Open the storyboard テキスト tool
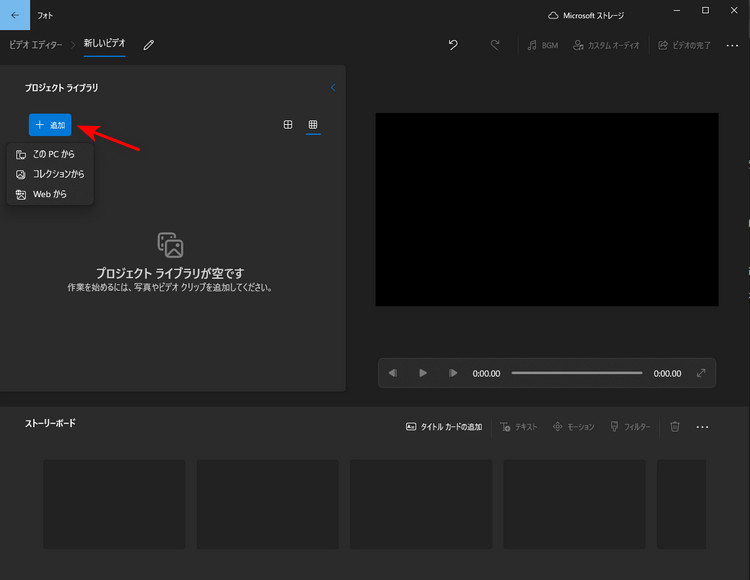The image size is (750, 580). pyautogui.click(x=518, y=427)
